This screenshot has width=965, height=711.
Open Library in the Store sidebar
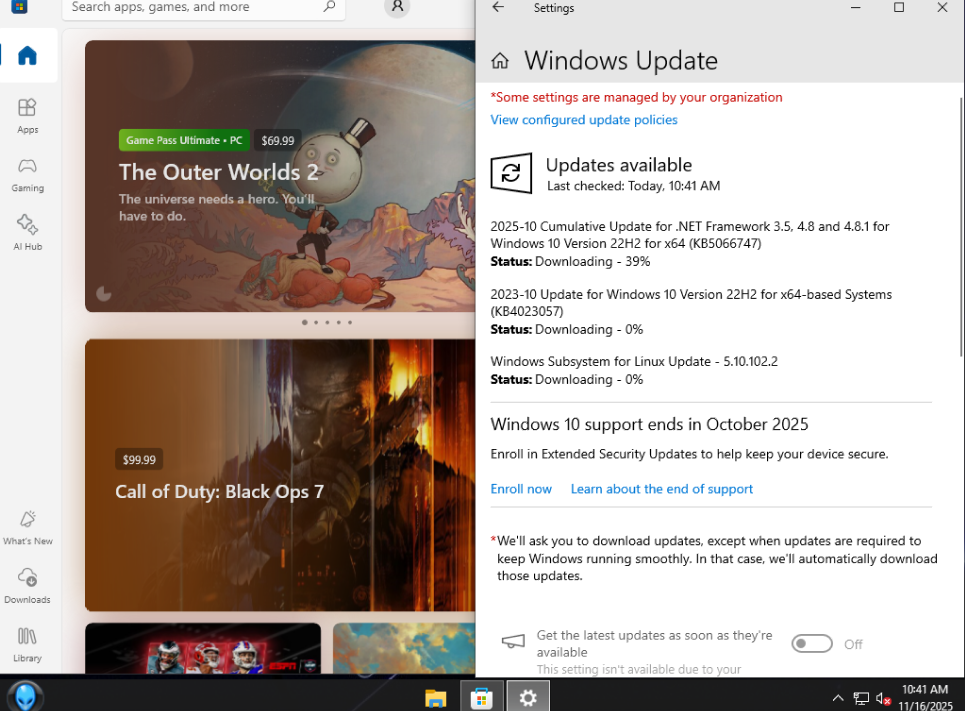[x=28, y=645]
